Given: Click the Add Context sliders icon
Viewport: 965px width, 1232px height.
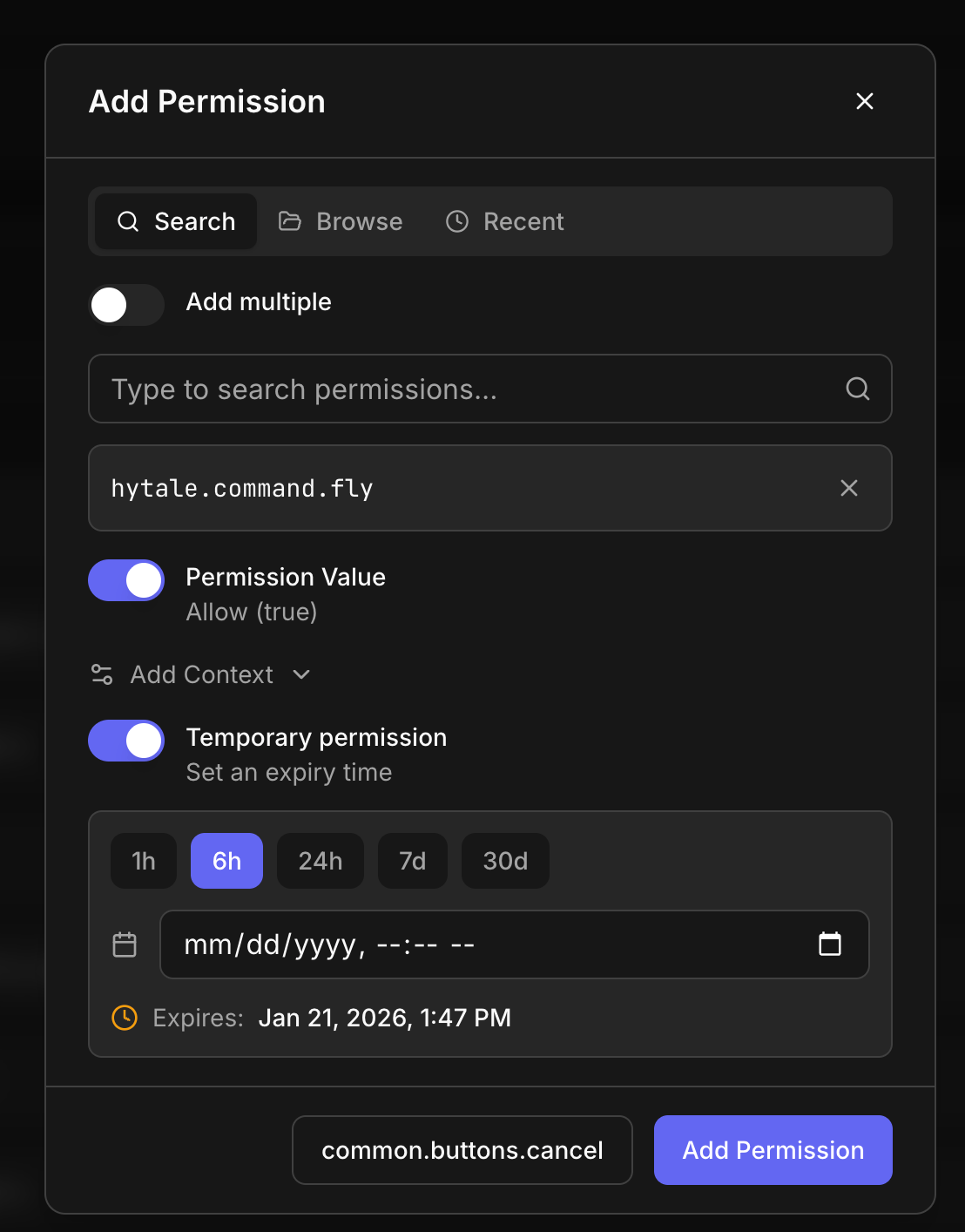Looking at the screenshot, I should pos(102,674).
